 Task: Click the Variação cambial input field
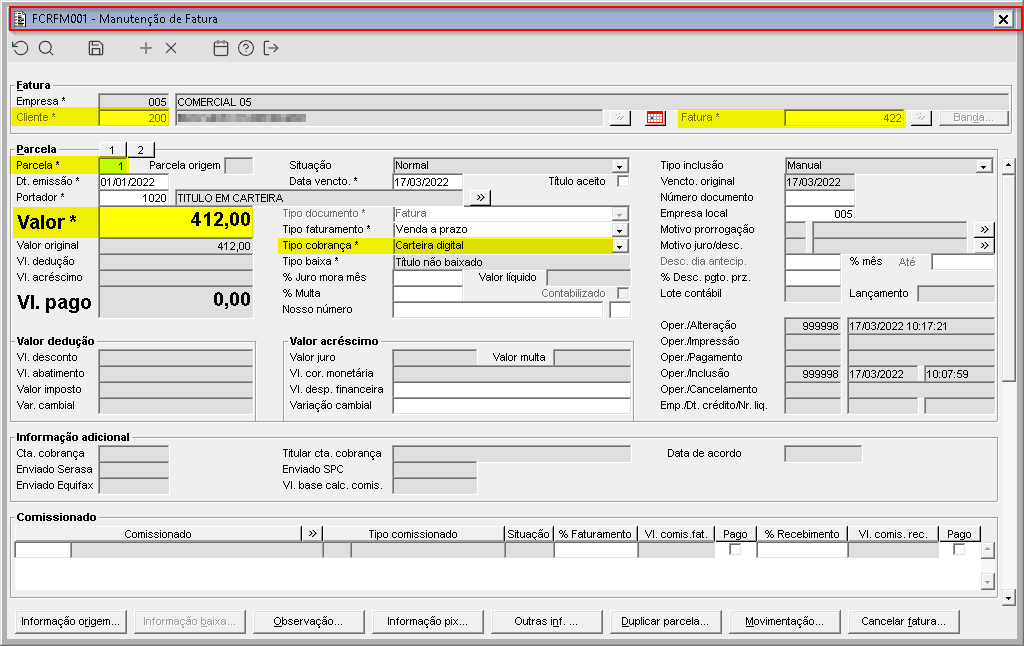(x=511, y=406)
